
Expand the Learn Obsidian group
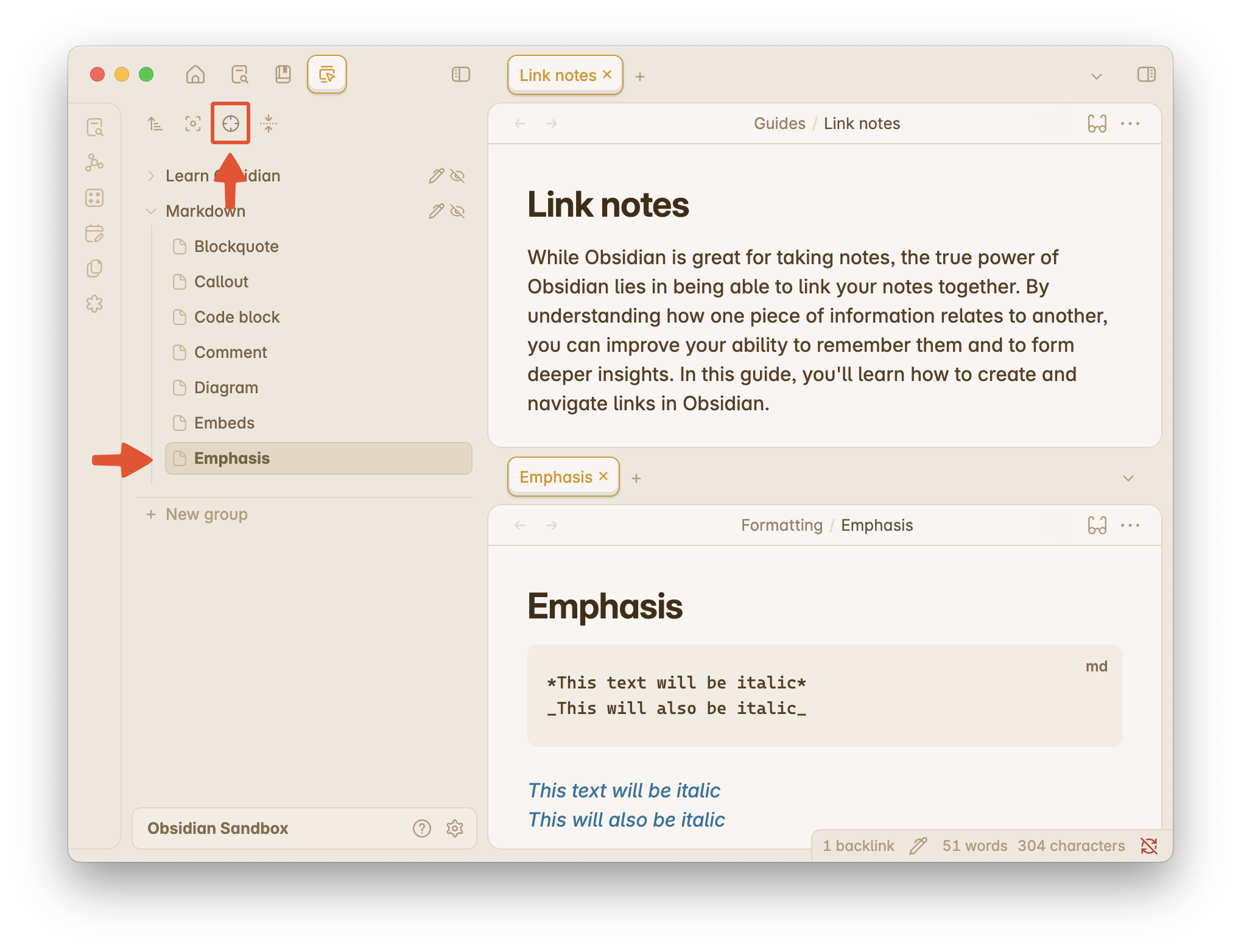tap(151, 176)
